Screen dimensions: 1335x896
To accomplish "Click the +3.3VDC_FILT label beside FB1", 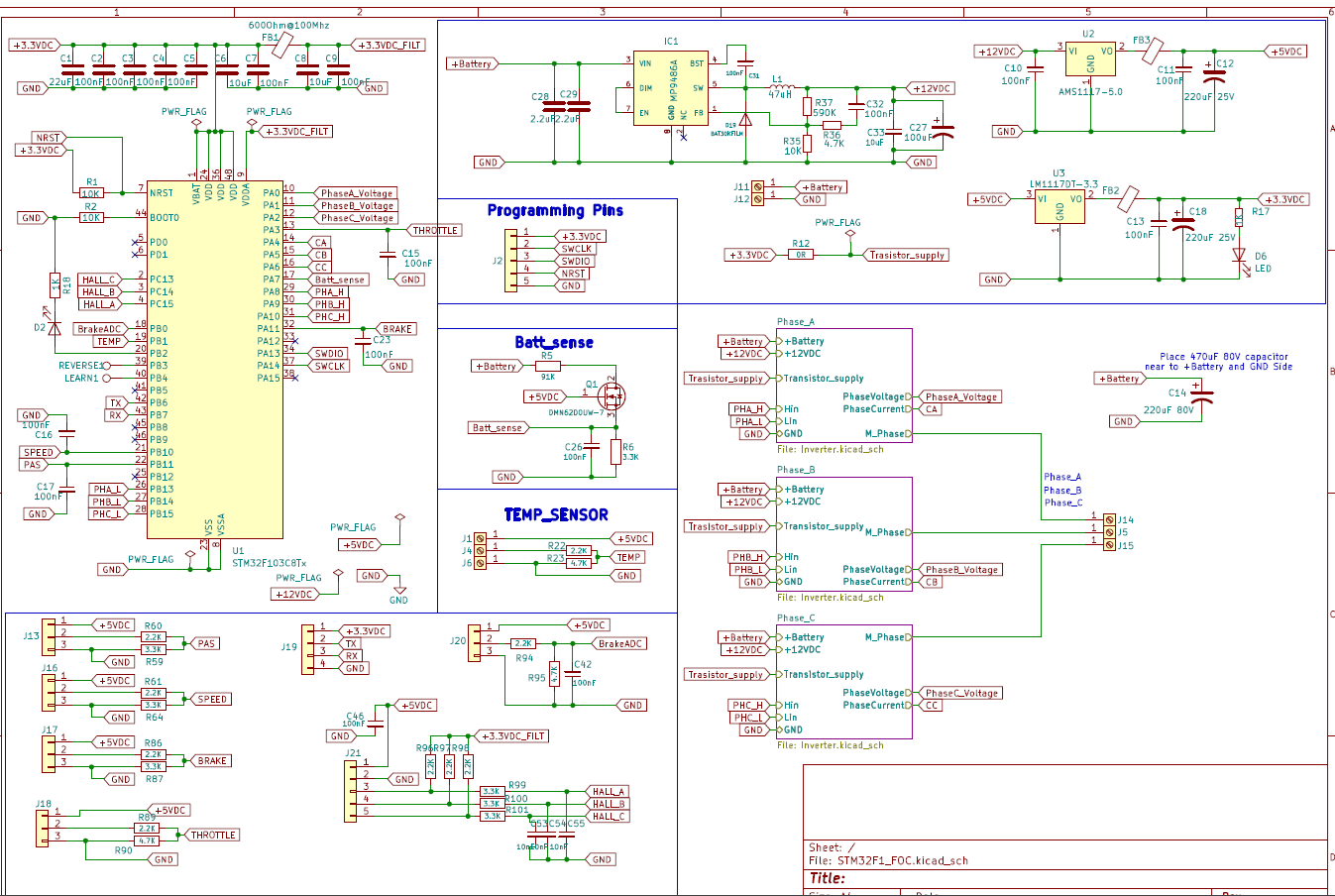I will pos(389,46).
